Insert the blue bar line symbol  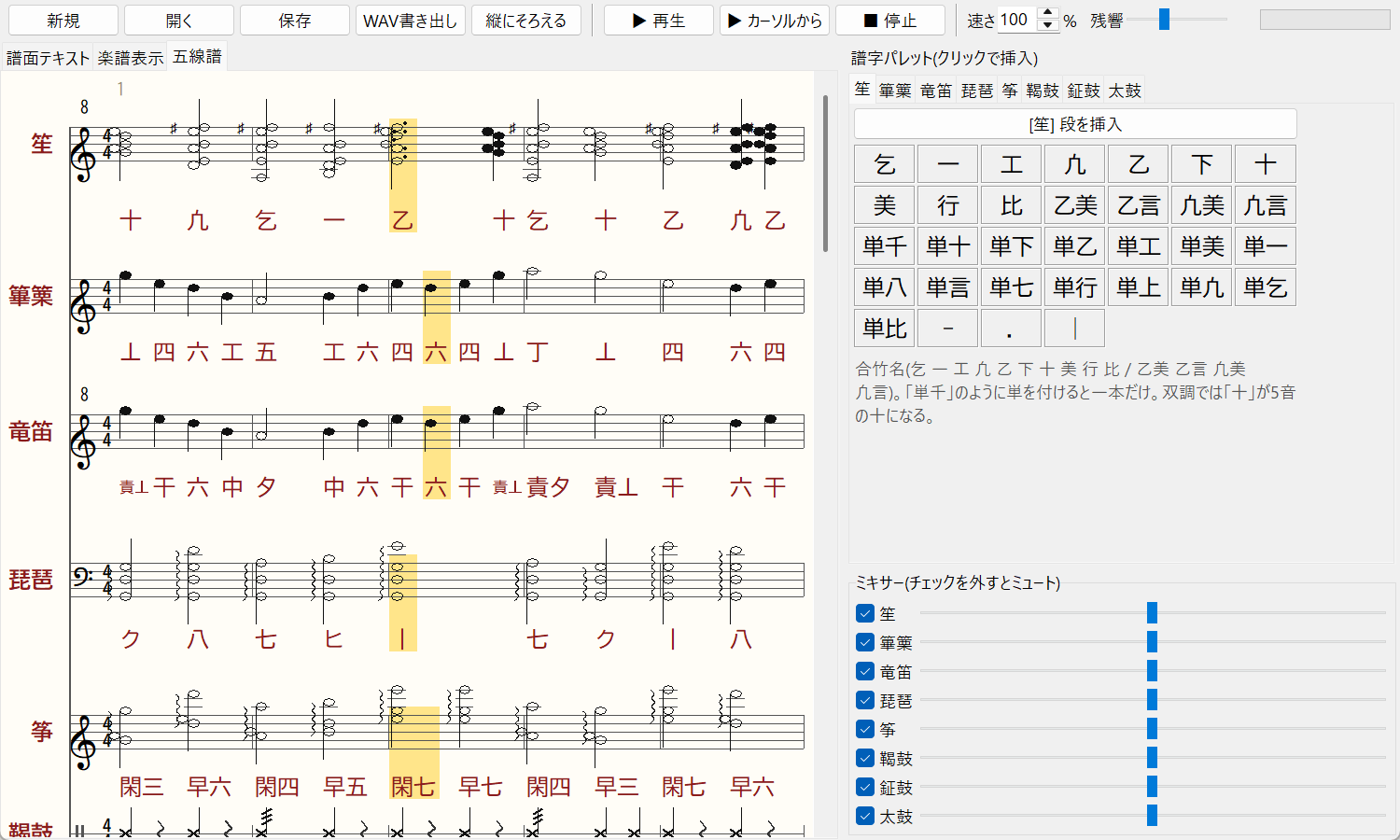point(1075,329)
